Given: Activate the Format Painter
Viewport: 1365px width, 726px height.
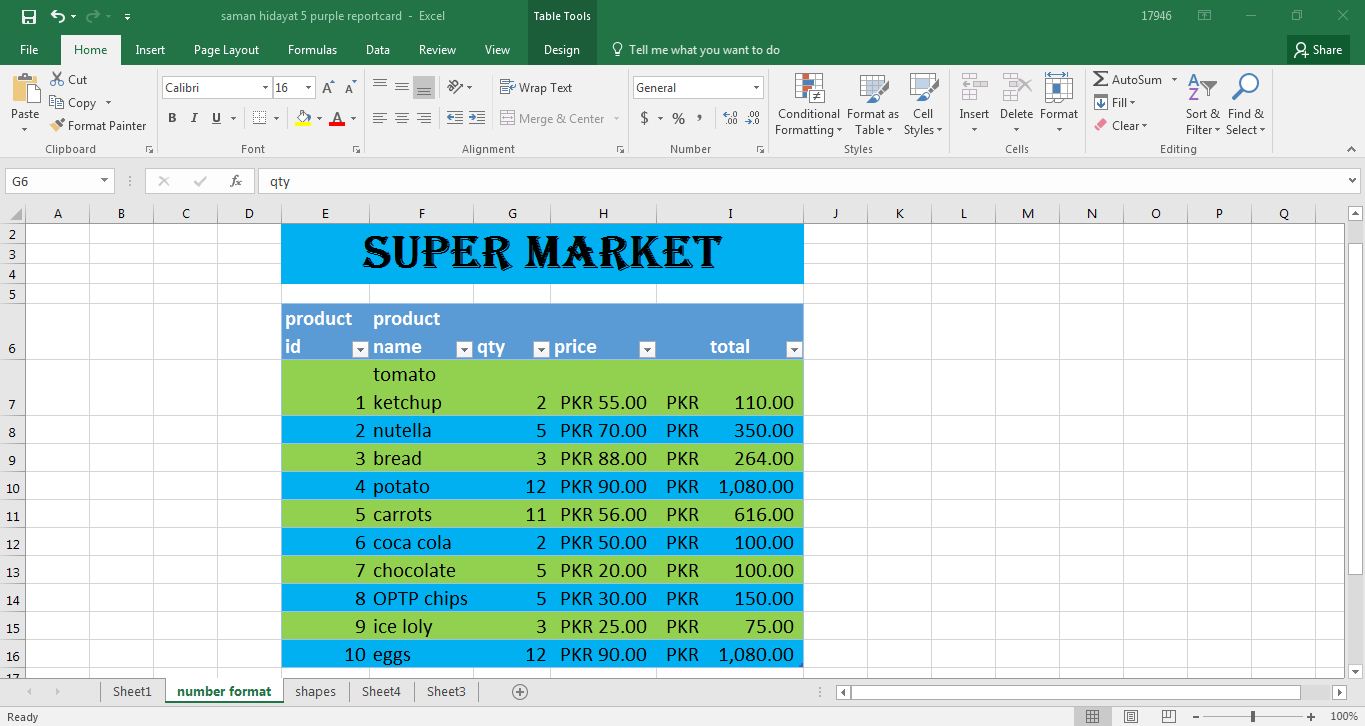Looking at the screenshot, I should click(98, 125).
